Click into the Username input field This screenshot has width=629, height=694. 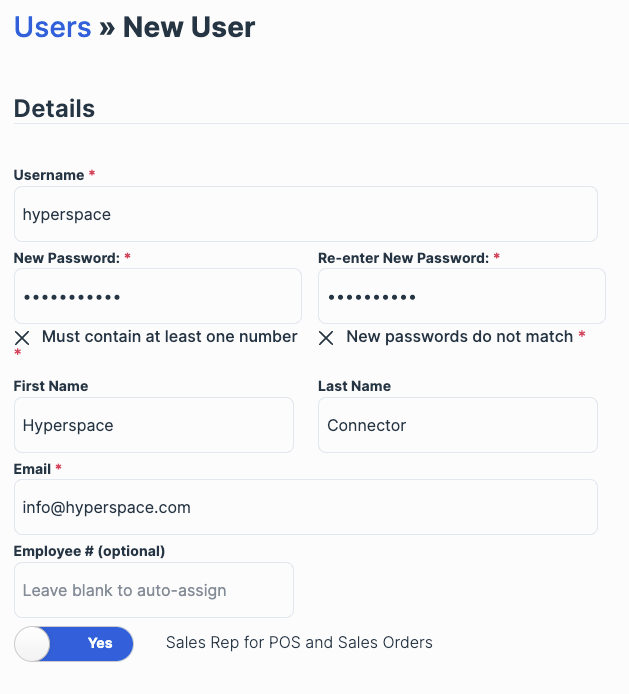coord(305,214)
